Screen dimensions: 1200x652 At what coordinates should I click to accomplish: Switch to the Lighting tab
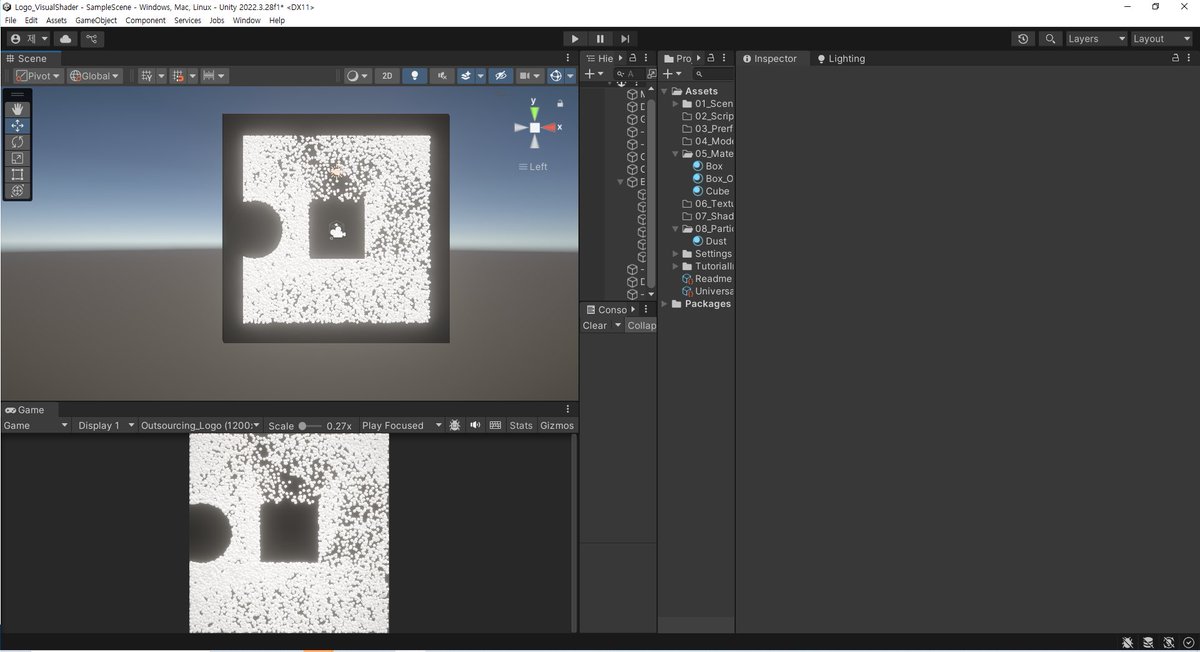tap(841, 59)
